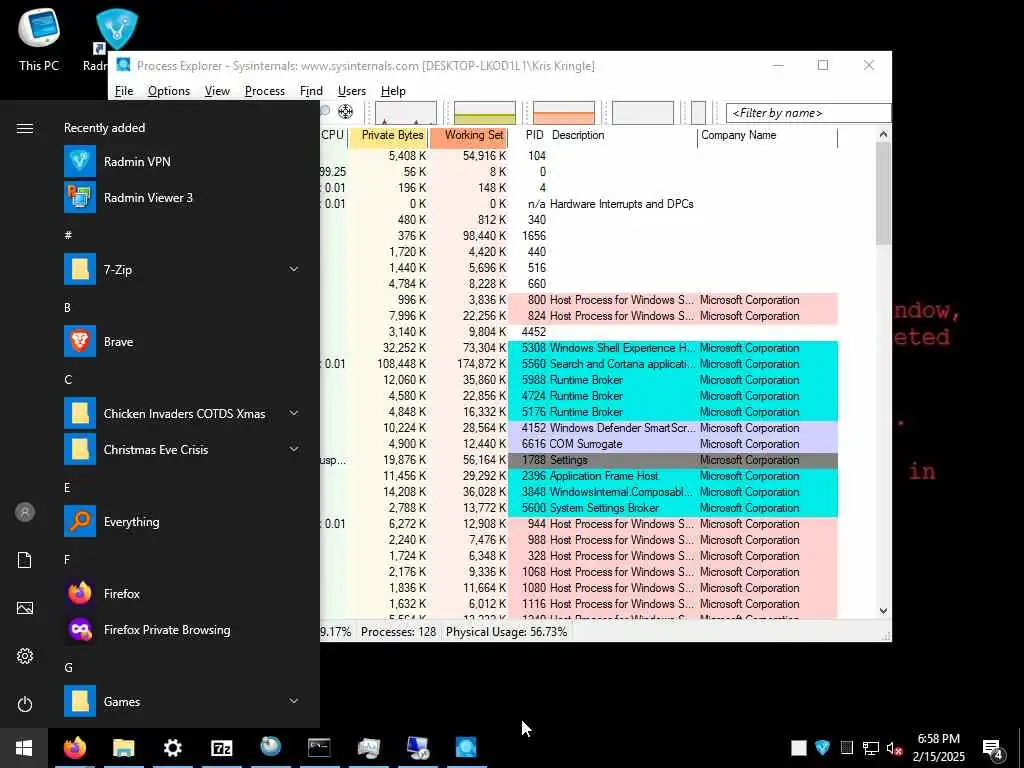1024x768 pixels.
Task: Open the Settings gear on the taskbar
Action: pyautogui.click(x=172, y=748)
